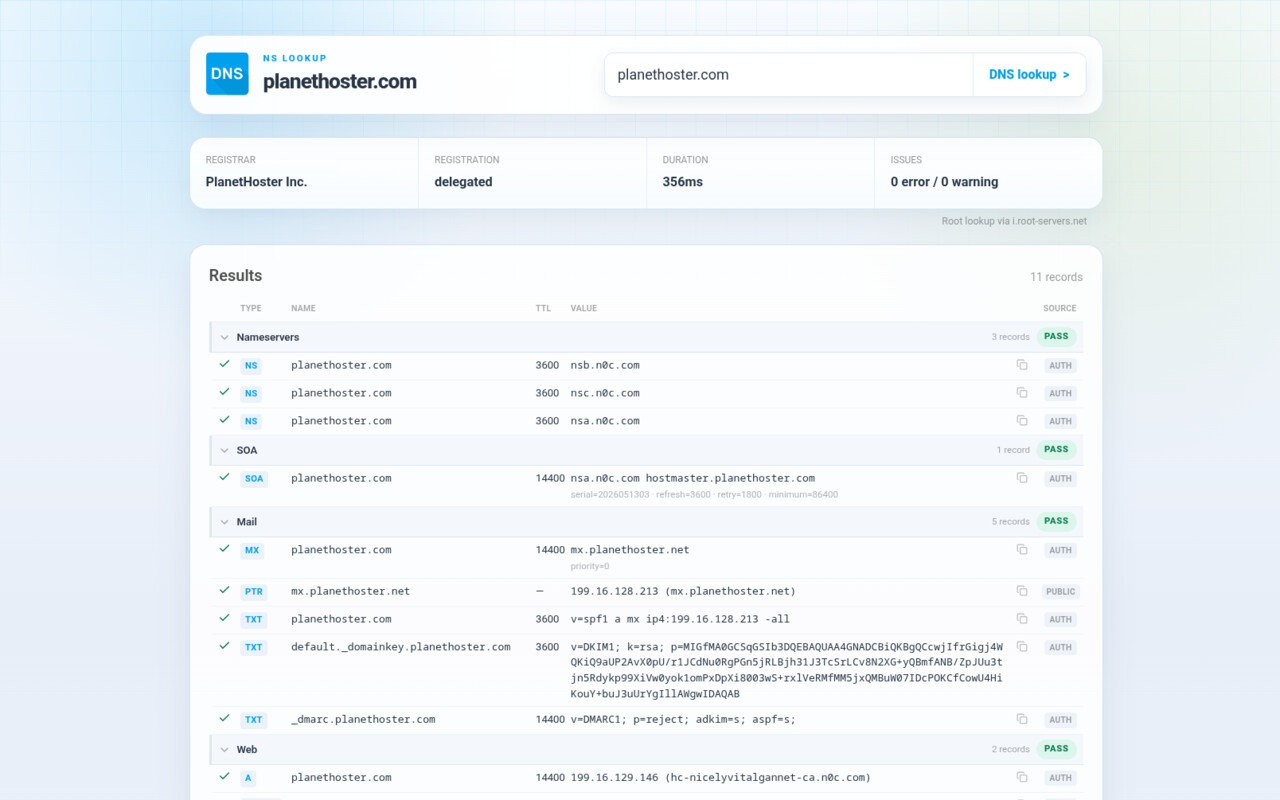The image size is (1280, 800).
Task: Click the name default._domainkey.planethoster.com
Action: point(401,647)
